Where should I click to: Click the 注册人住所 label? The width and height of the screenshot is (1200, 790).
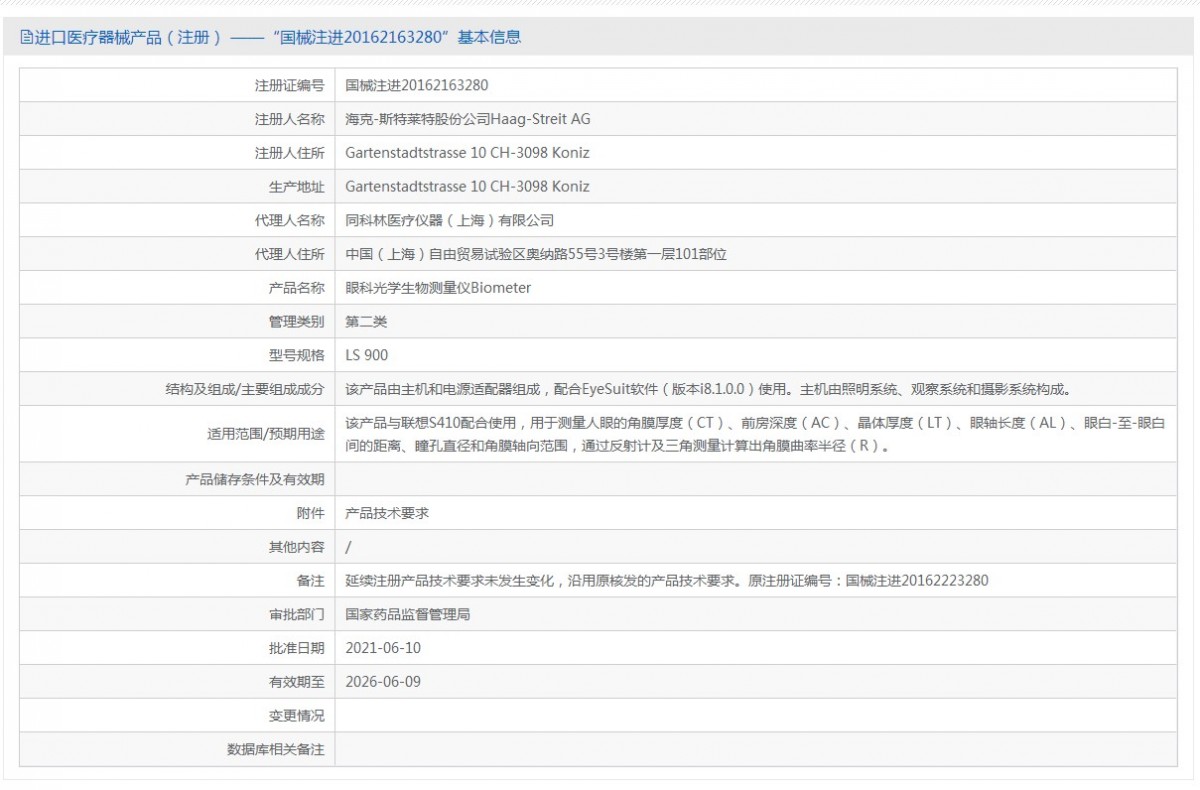pyautogui.click(x=290, y=153)
